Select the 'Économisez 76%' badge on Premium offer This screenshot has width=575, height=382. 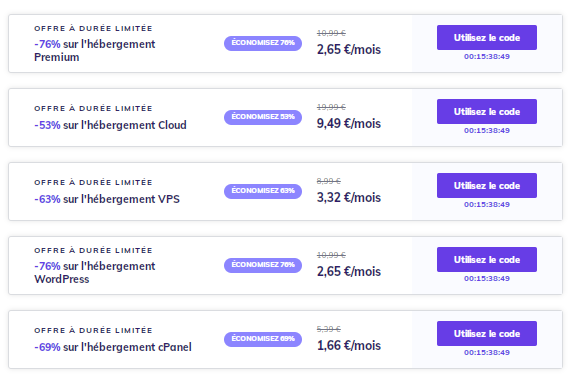(263, 43)
